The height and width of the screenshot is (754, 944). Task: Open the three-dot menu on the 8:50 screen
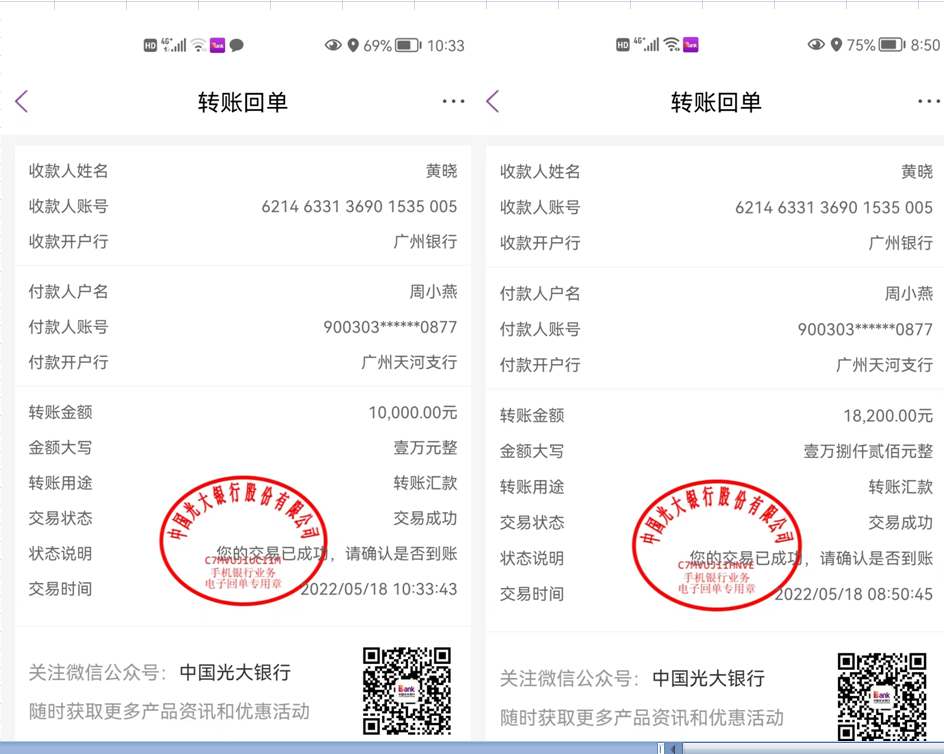pyautogui.click(x=928, y=101)
